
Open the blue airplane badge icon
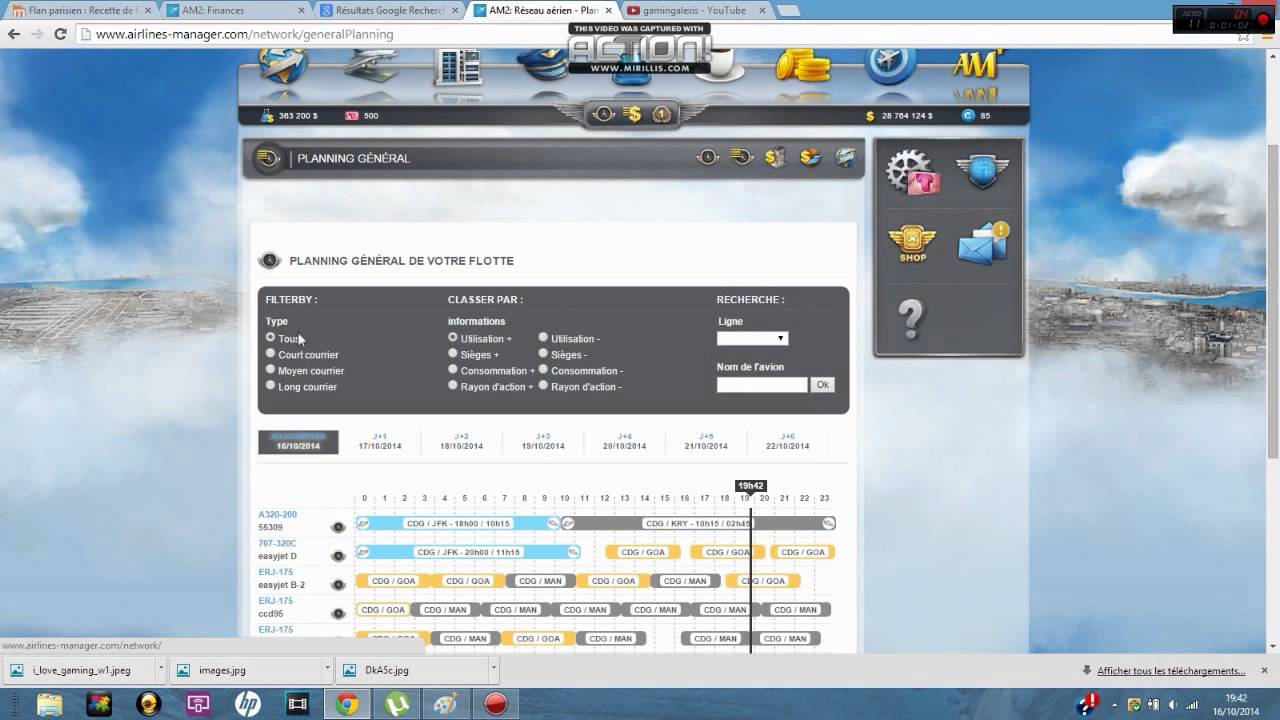click(889, 66)
